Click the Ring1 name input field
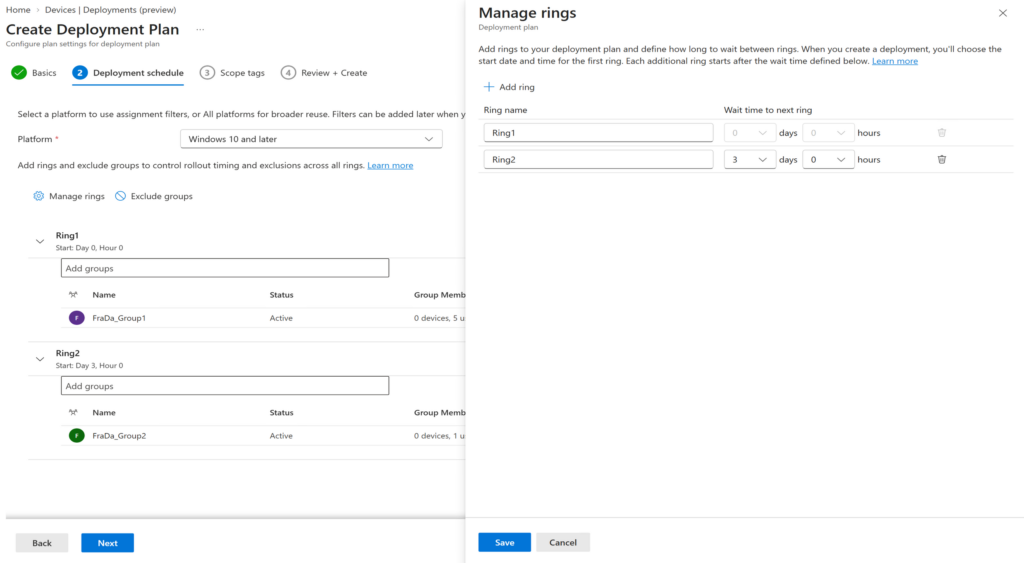The image size is (1024, 563). [x=598, y=133]
